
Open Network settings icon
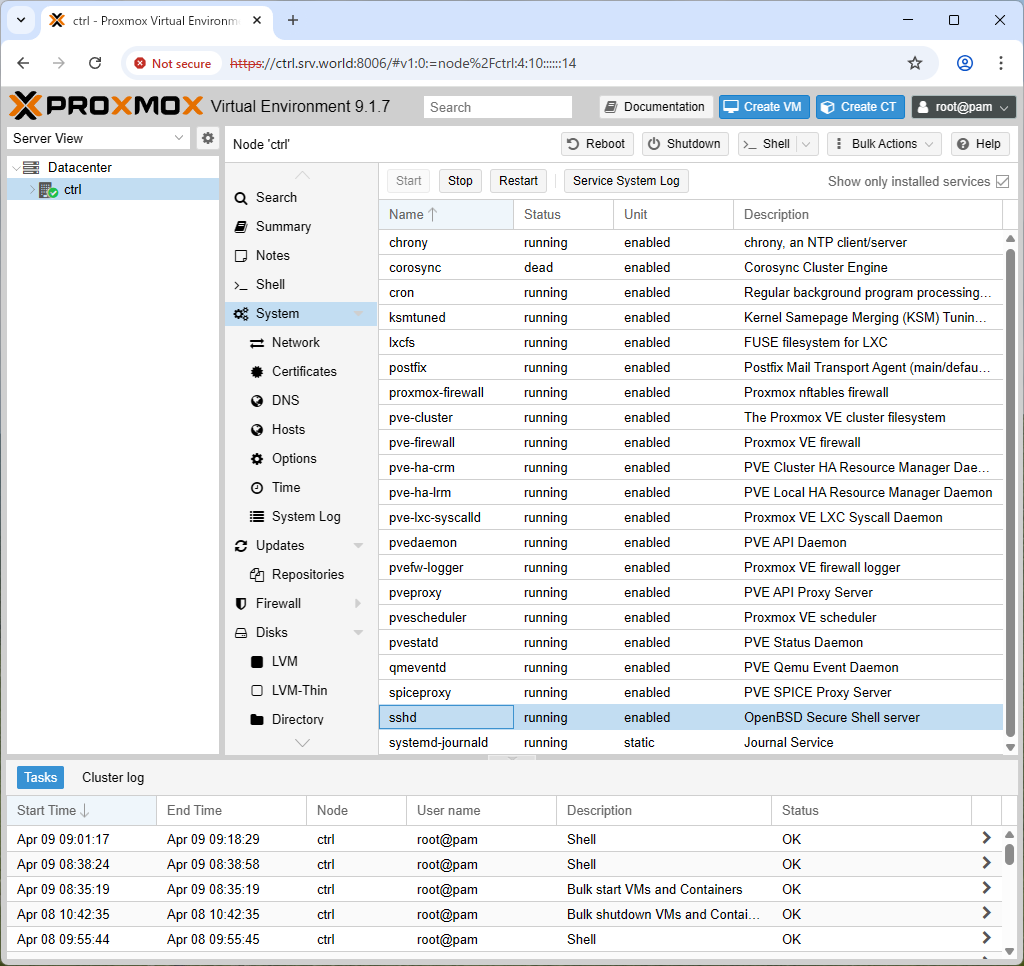coord(257,343)
